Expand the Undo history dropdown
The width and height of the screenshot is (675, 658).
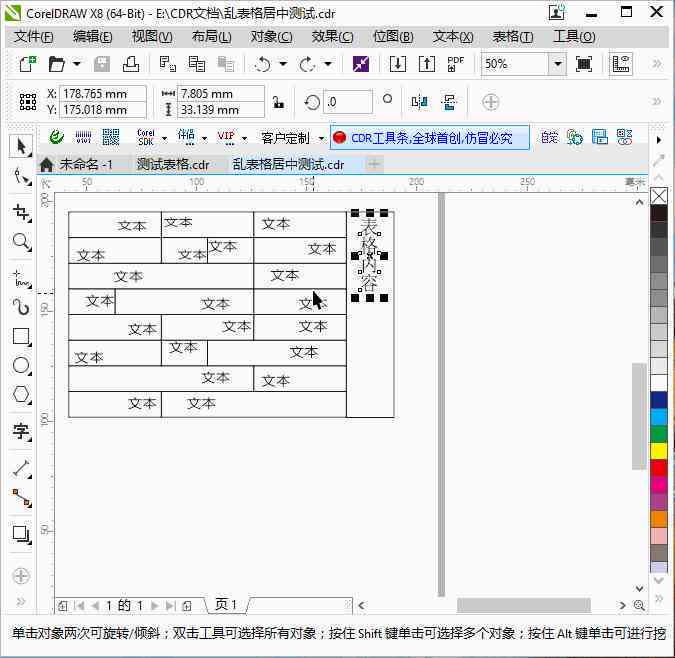coord(283,64)
